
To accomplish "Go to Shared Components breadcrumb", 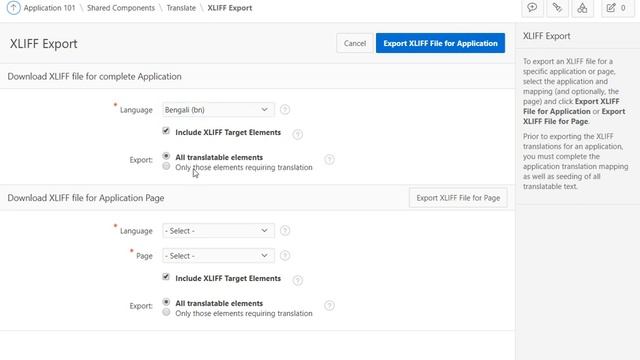I will [x=121, y=8].
